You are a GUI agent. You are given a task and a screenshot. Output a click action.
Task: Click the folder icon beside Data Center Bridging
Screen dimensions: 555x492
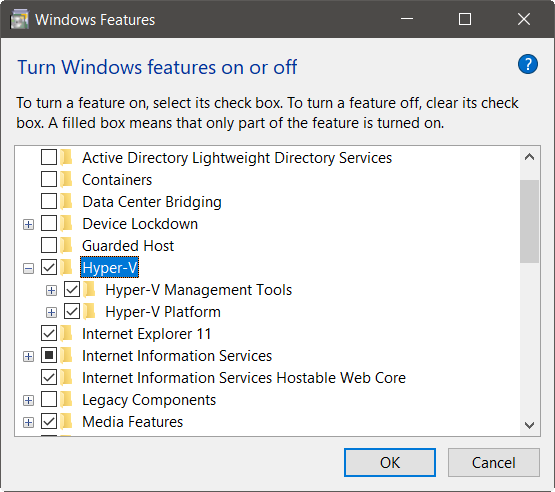(66, 201)
